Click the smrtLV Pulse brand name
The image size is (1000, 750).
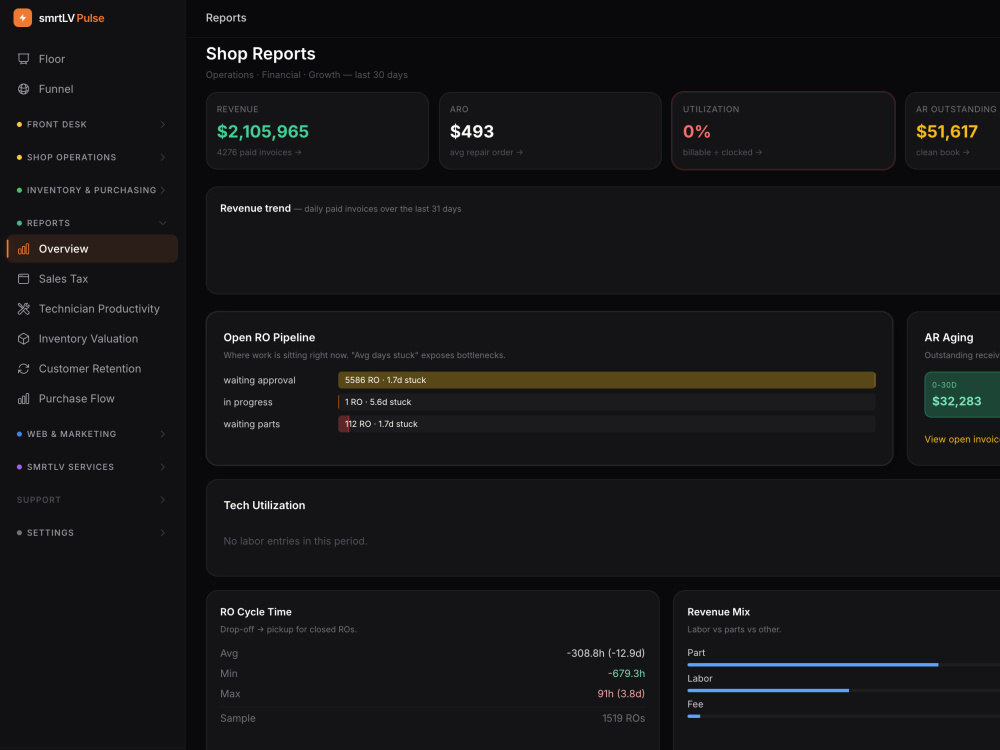pos(71,18)
